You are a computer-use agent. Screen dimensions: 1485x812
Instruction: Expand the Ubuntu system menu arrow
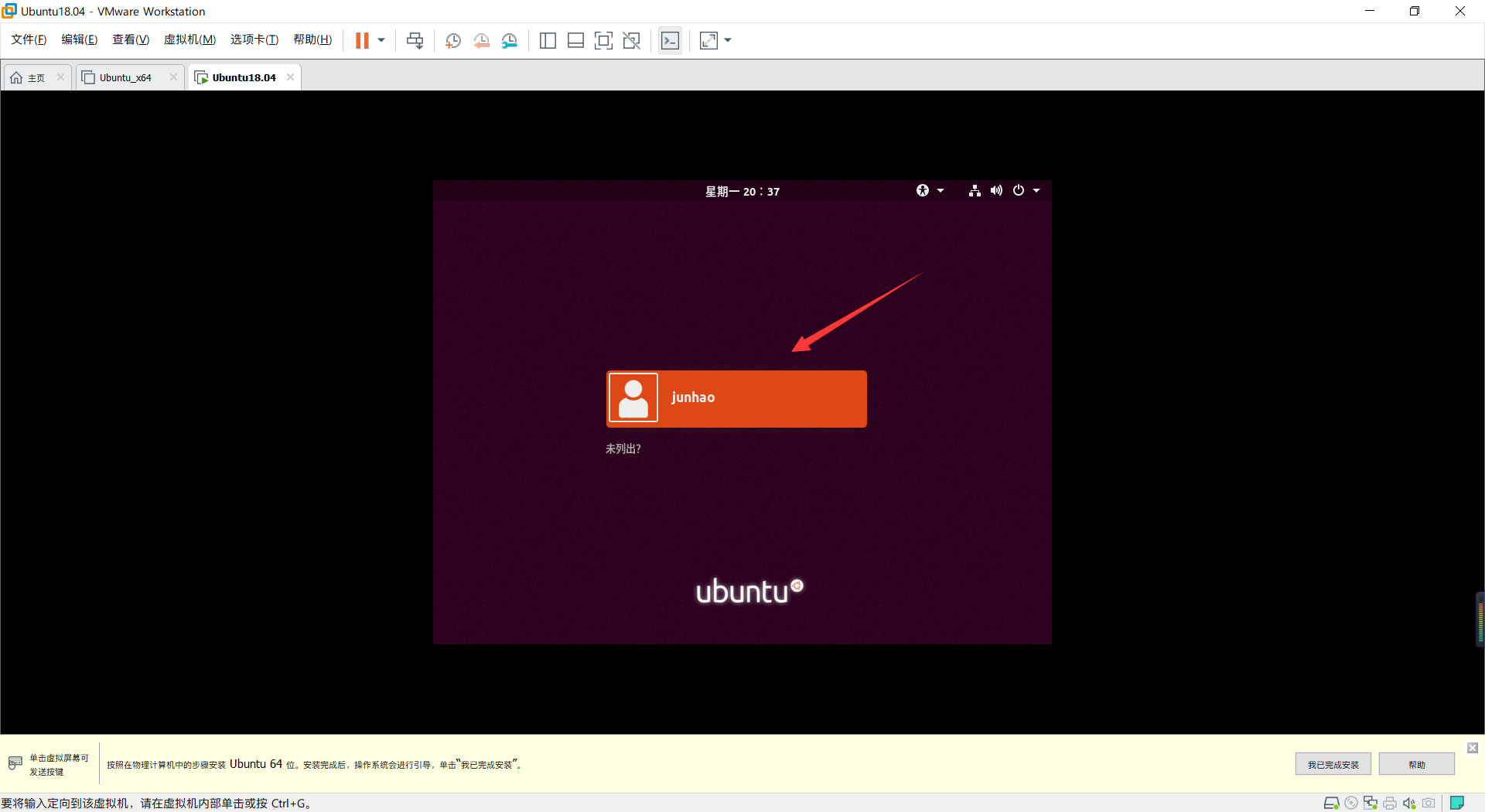(1036, 190)
